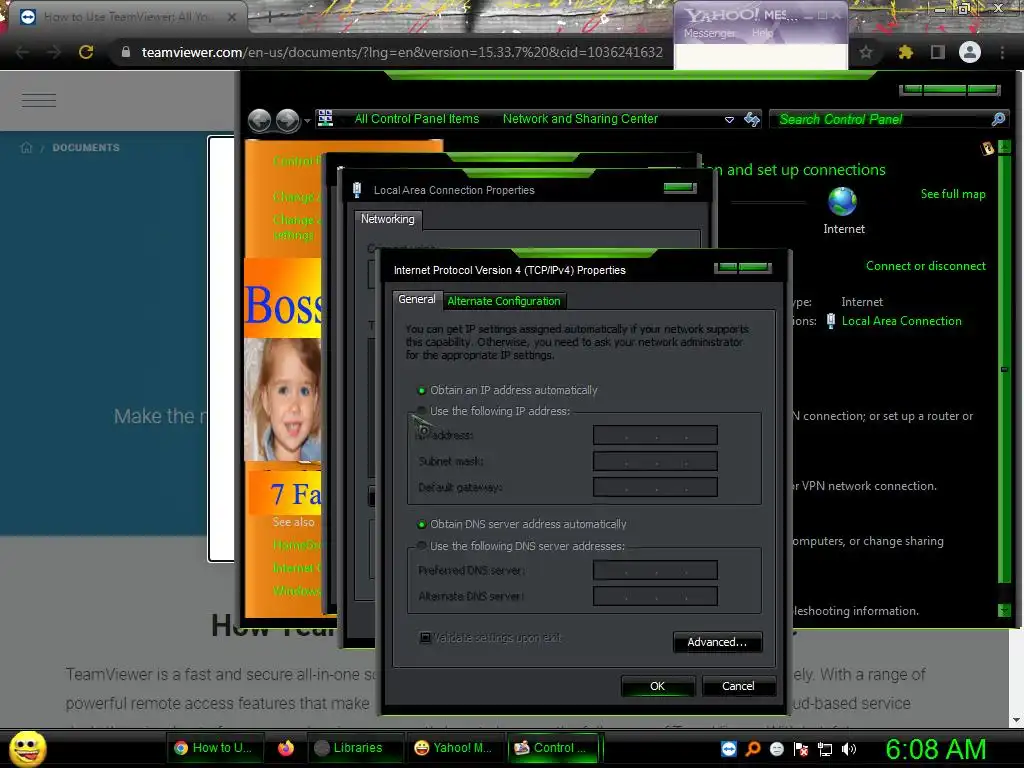Screen dimensions: 1024x768
Task: Switch to the General tab
Action: (417, 299)
